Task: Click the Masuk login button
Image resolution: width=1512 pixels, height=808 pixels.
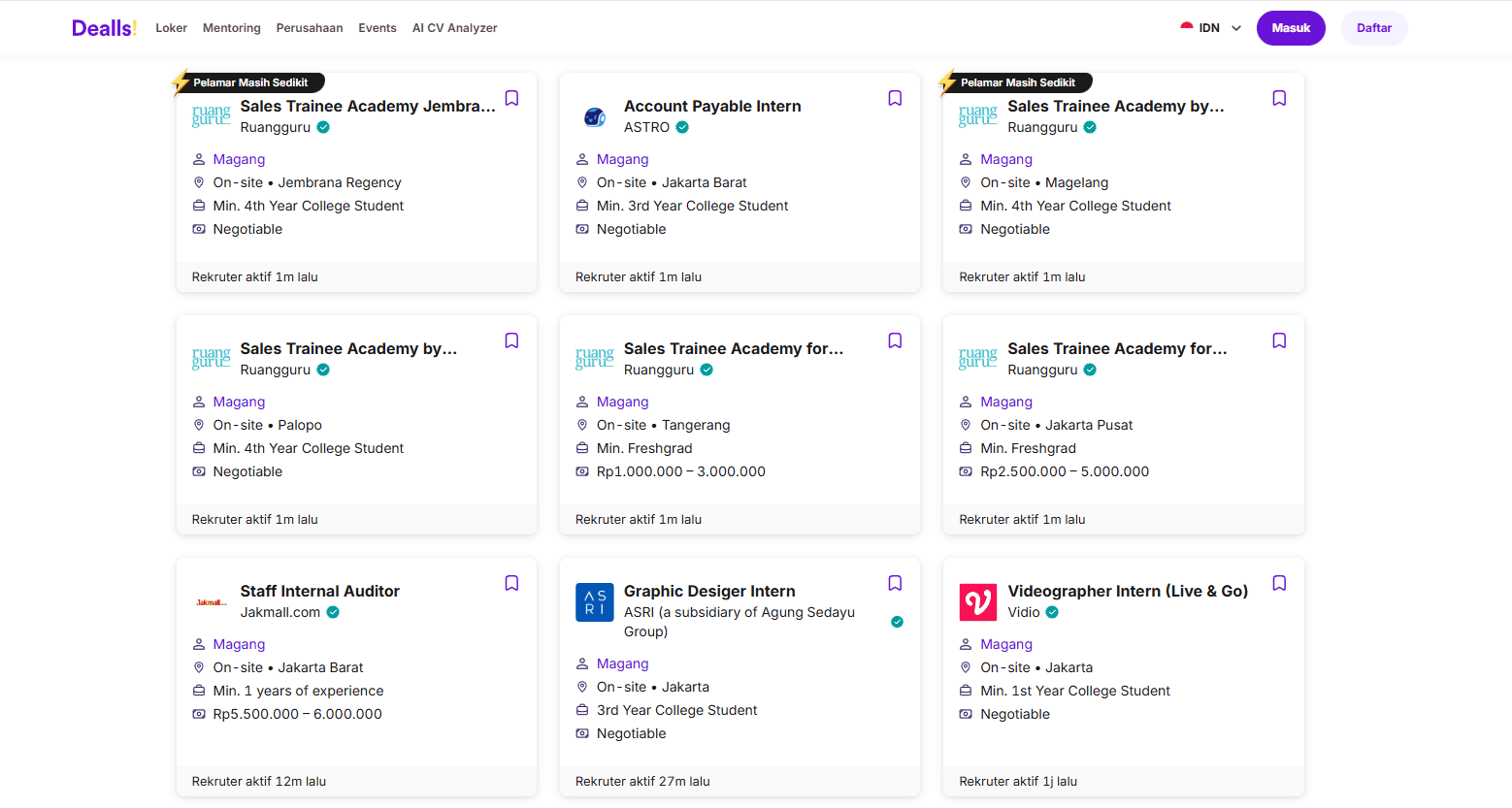Action: pos(1291,28)
